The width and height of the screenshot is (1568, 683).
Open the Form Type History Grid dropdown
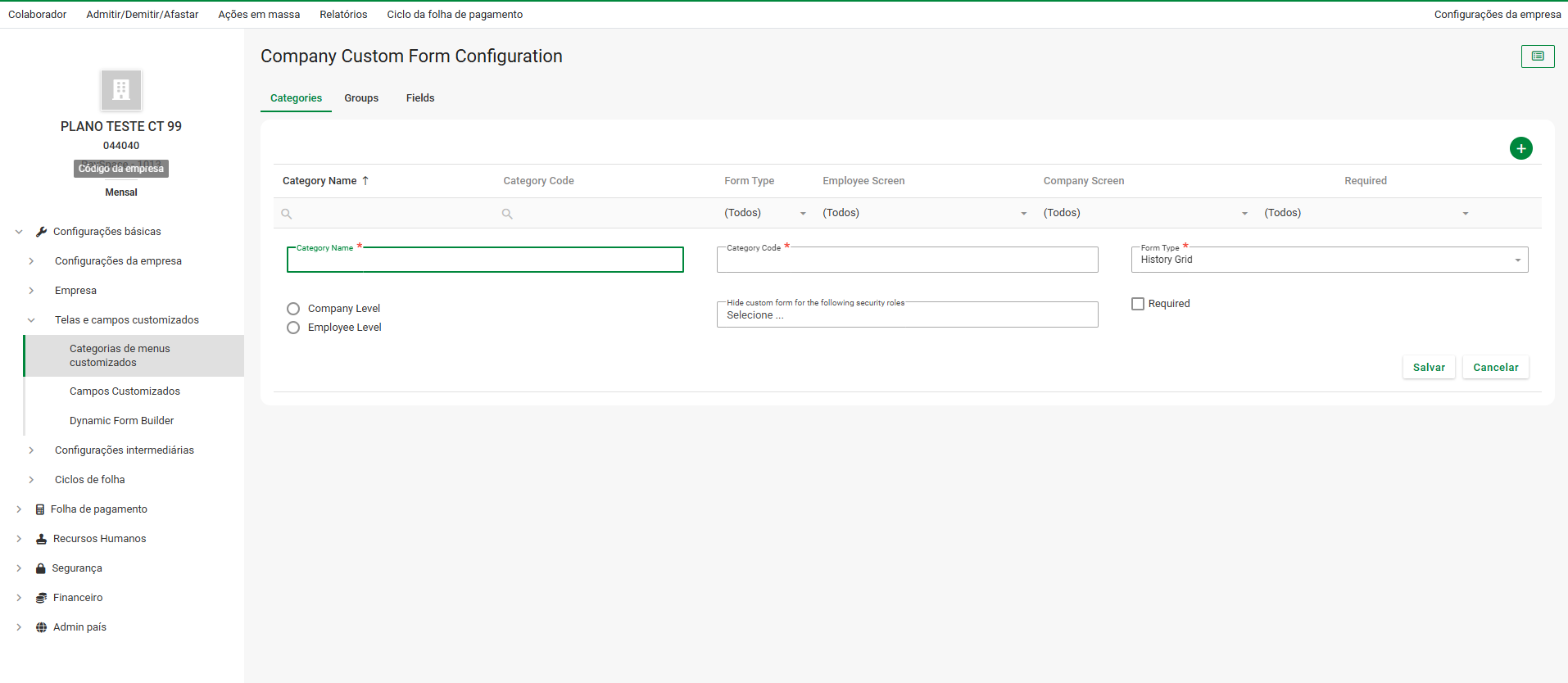pos(1329,260)
